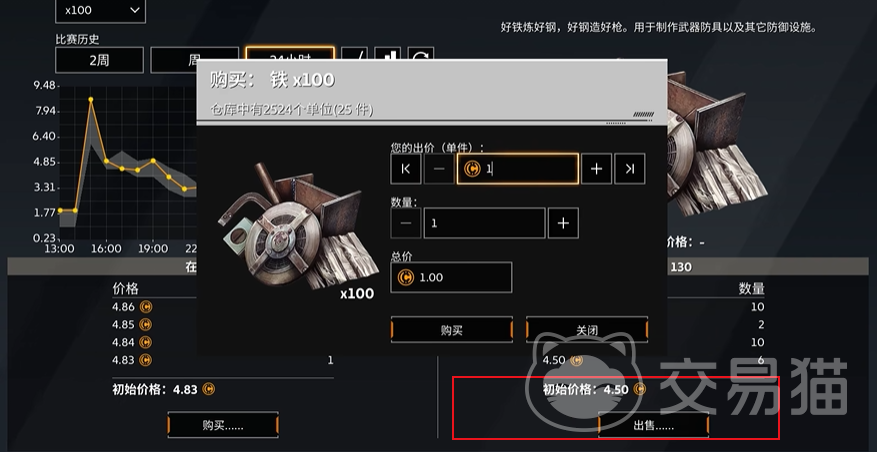Refresh the market price history
Image resolution: width=877 pixels, height=452 pixels.
[421, 54]
